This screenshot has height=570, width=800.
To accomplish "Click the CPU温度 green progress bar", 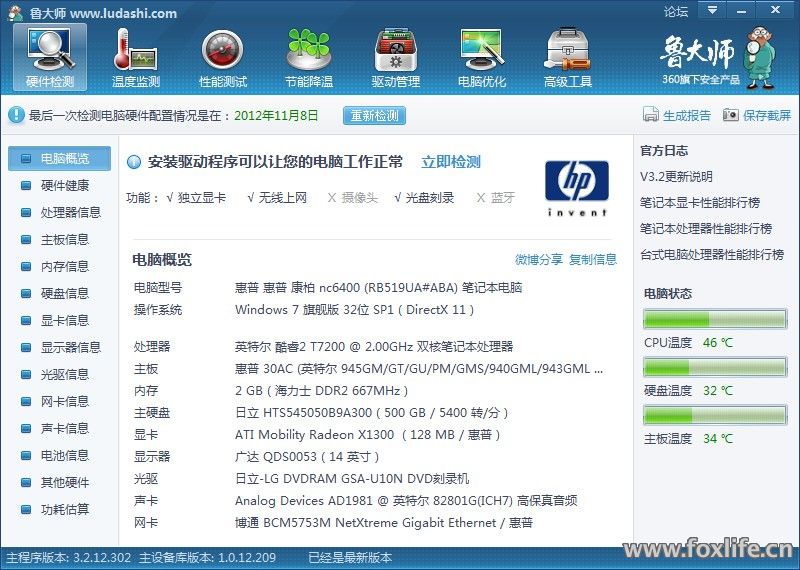I will 715,319.
